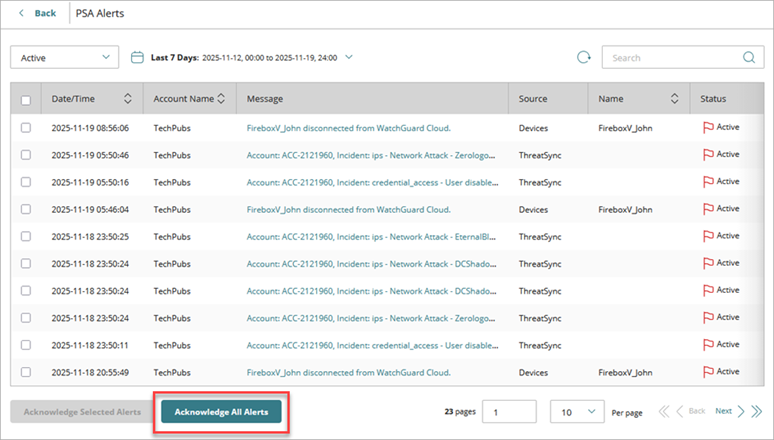The height and width of the screenshot is (440, 774).
Task: Click the Source column header
Action: 533,99
